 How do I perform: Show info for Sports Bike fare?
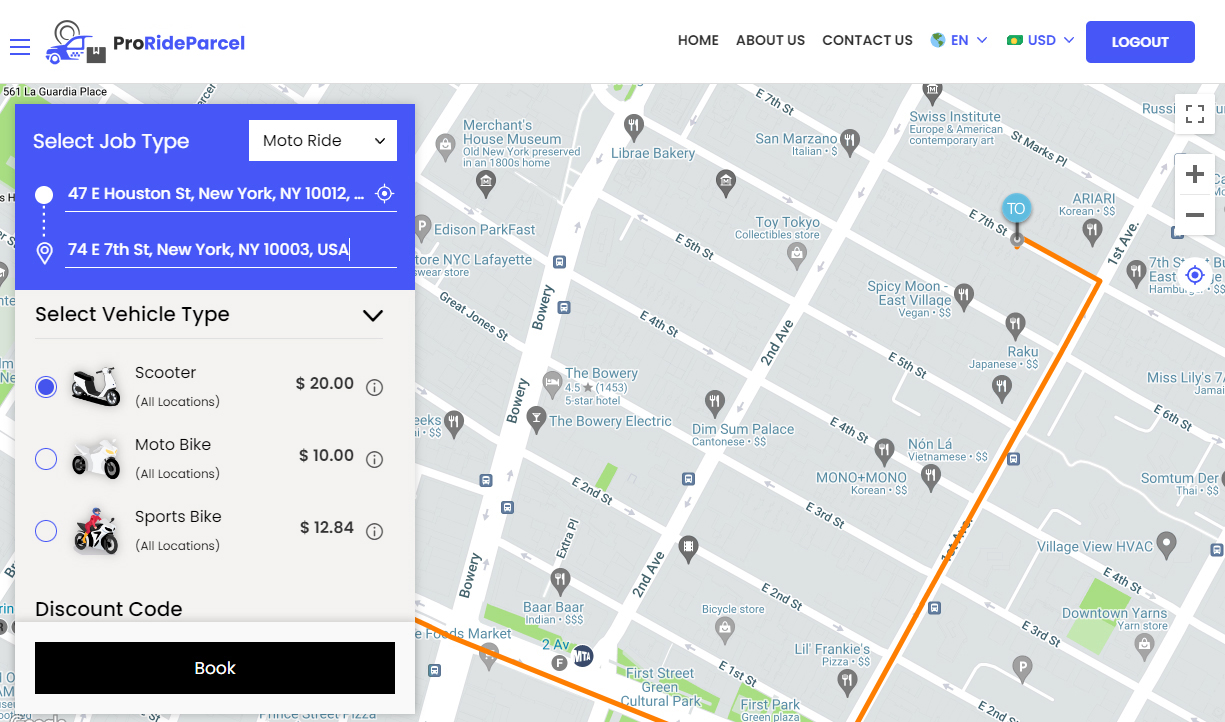[x=375, y=532]
